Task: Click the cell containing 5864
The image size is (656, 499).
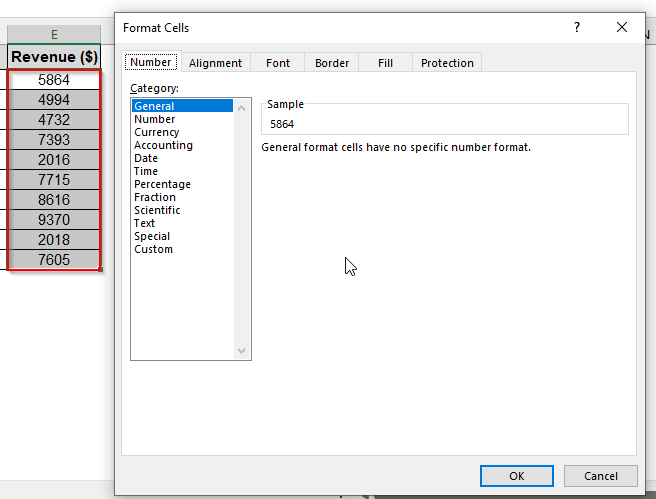Action: coord(54,80)
